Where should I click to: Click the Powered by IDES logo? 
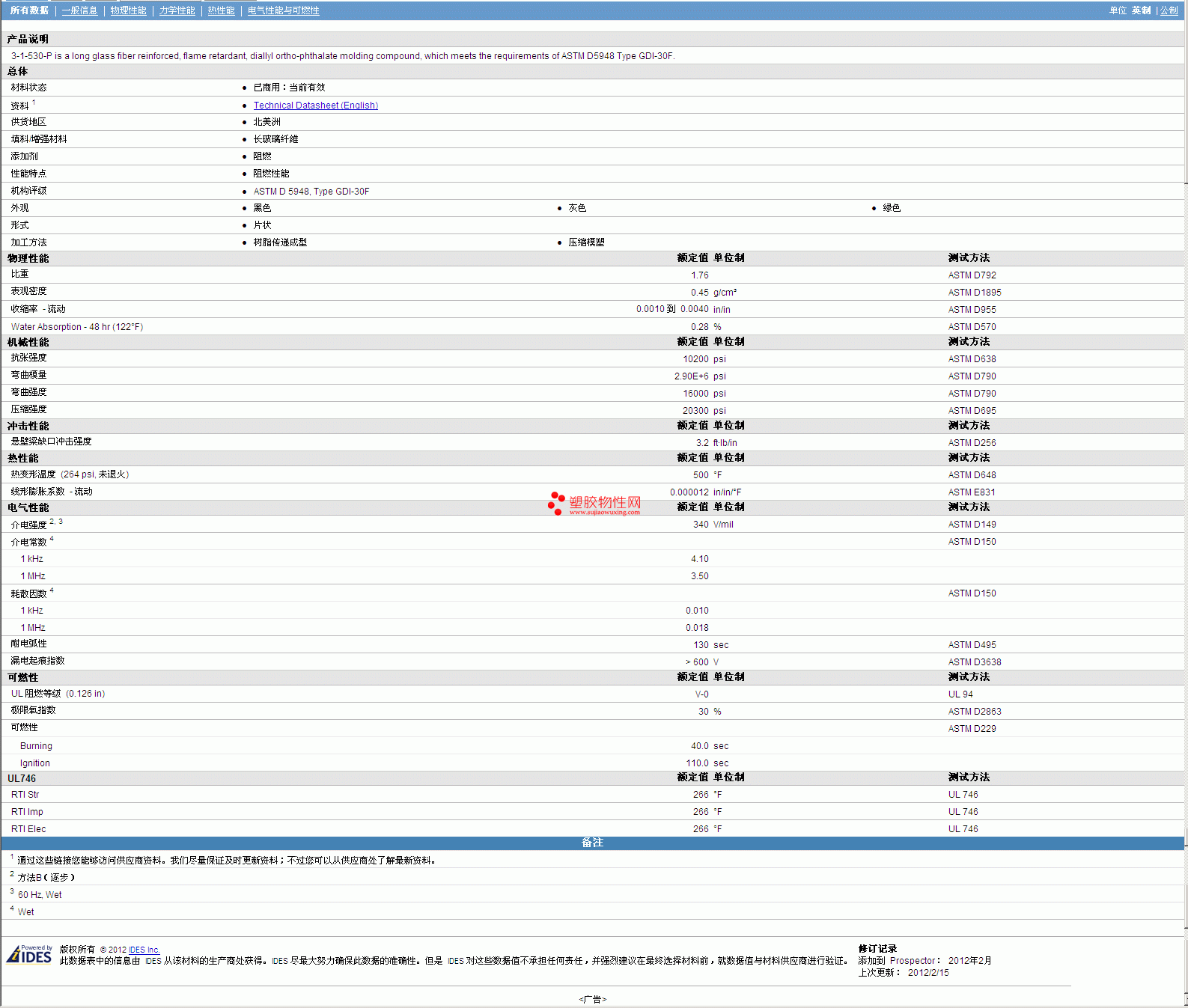30,954
